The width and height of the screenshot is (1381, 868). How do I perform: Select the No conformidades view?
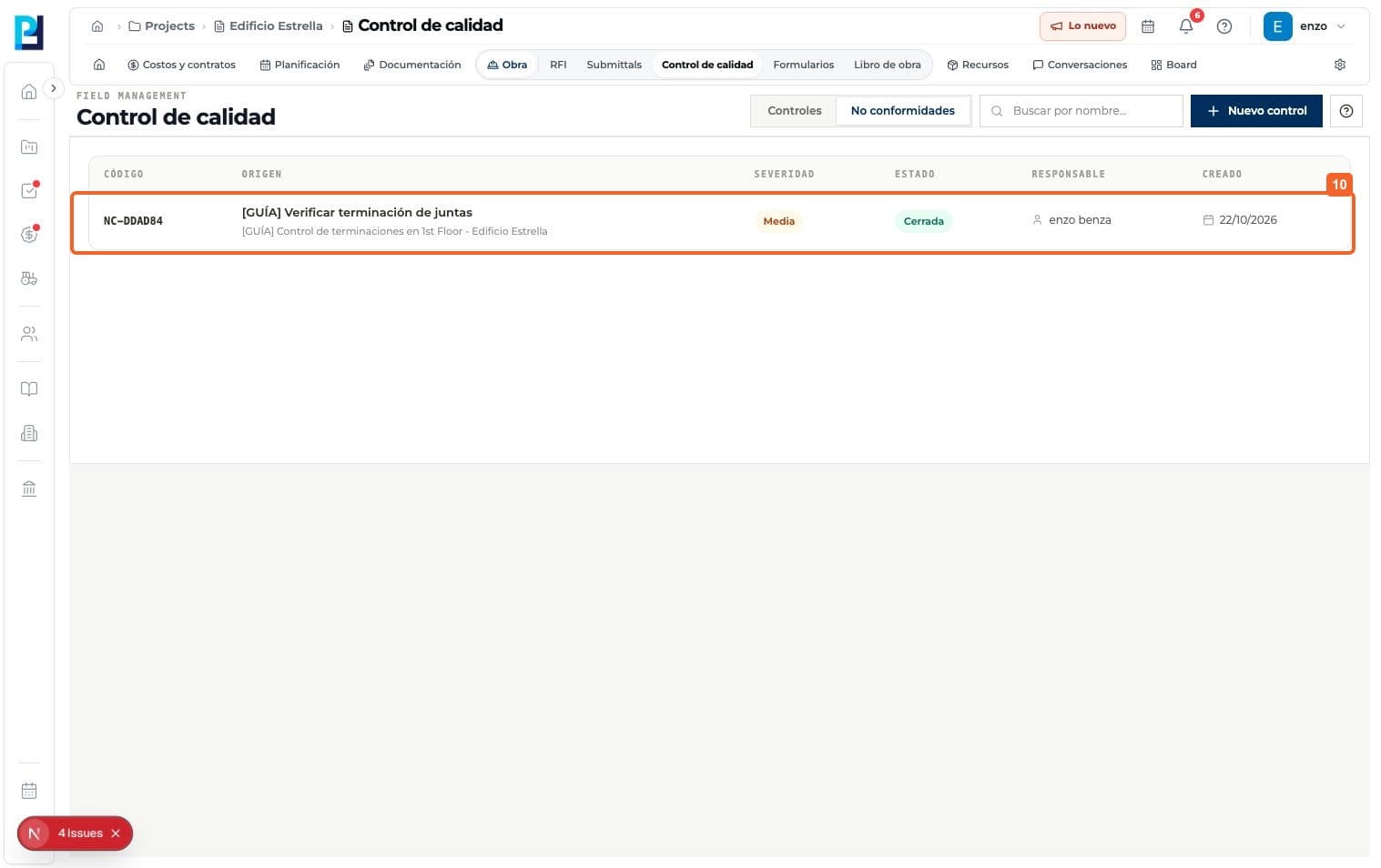pyautogui.click(x=902, y=111)
